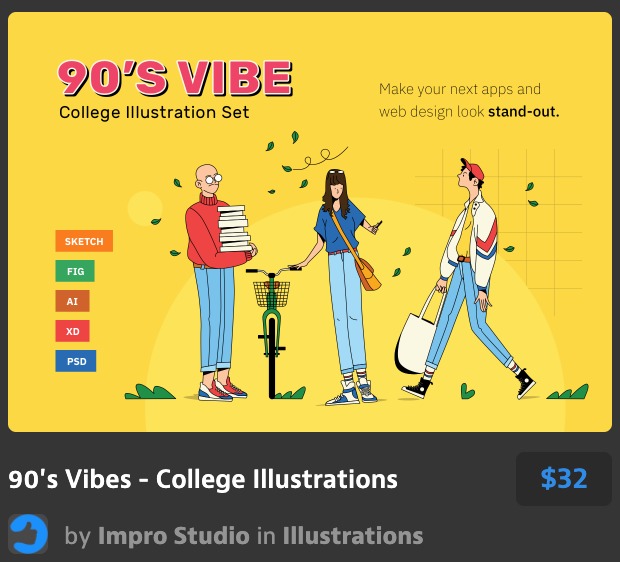Click the brown AI format badge
The width and height of the screenshot is (620, 562).
(x=72, y=301)
